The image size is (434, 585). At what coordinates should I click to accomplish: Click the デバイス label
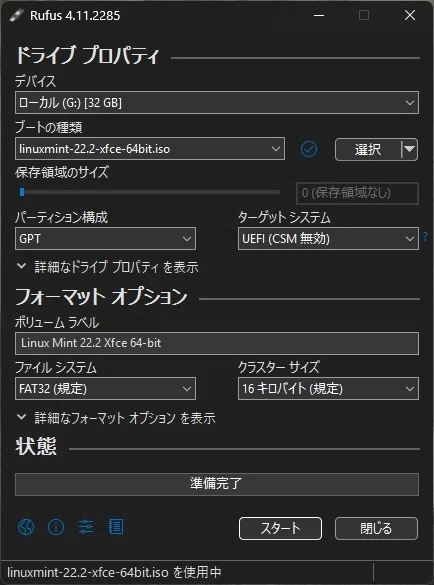coord(35,81)
